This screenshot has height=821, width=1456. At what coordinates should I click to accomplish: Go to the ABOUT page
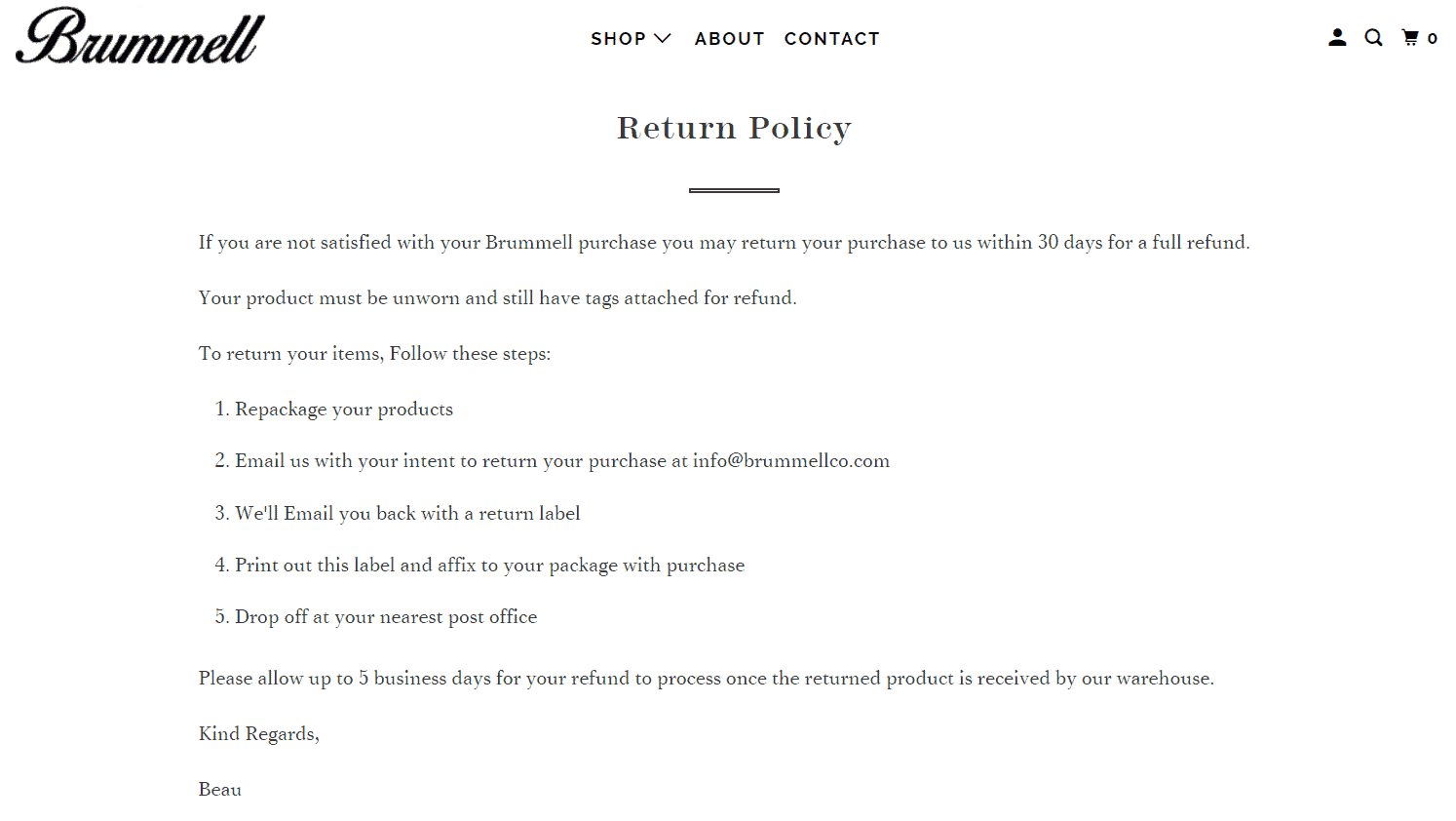coord(729,39)
